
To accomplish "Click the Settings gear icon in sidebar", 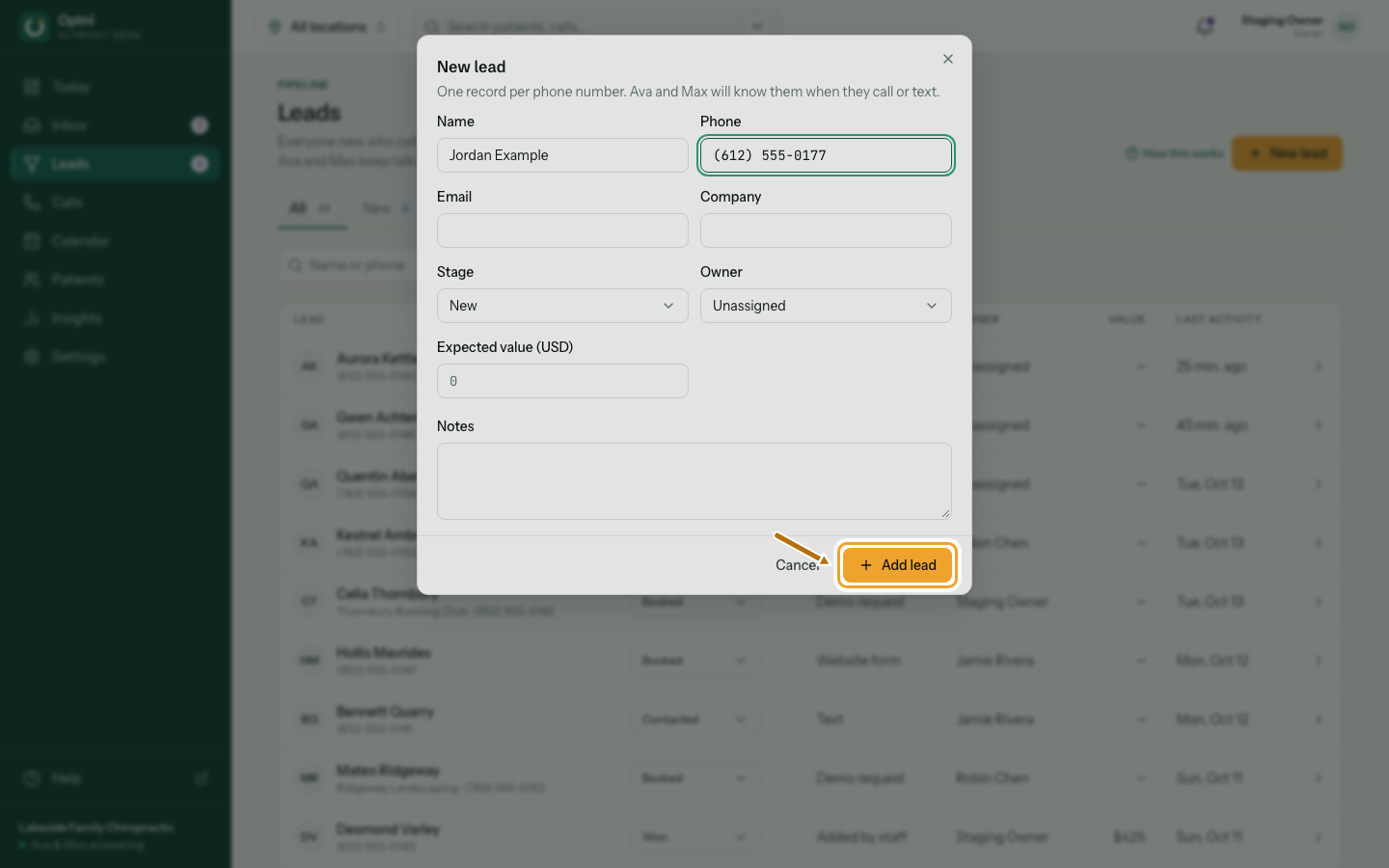I will click(x=32, y=357).
